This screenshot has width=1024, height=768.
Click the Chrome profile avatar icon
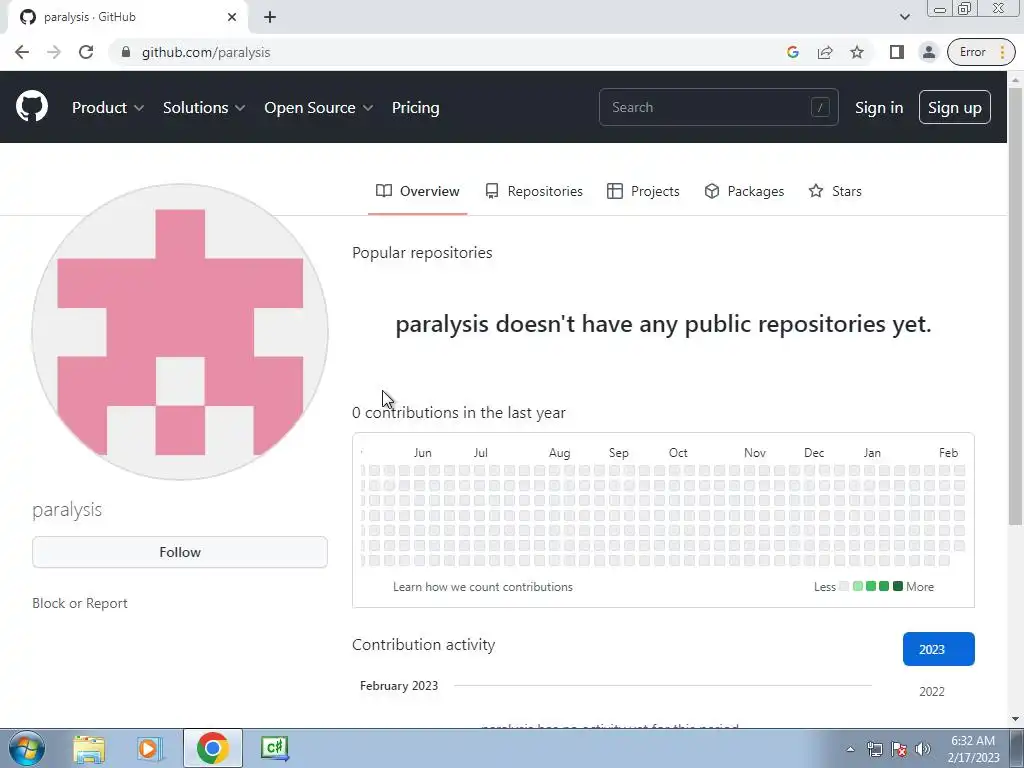pyautogui.click(x=928, y=52)
